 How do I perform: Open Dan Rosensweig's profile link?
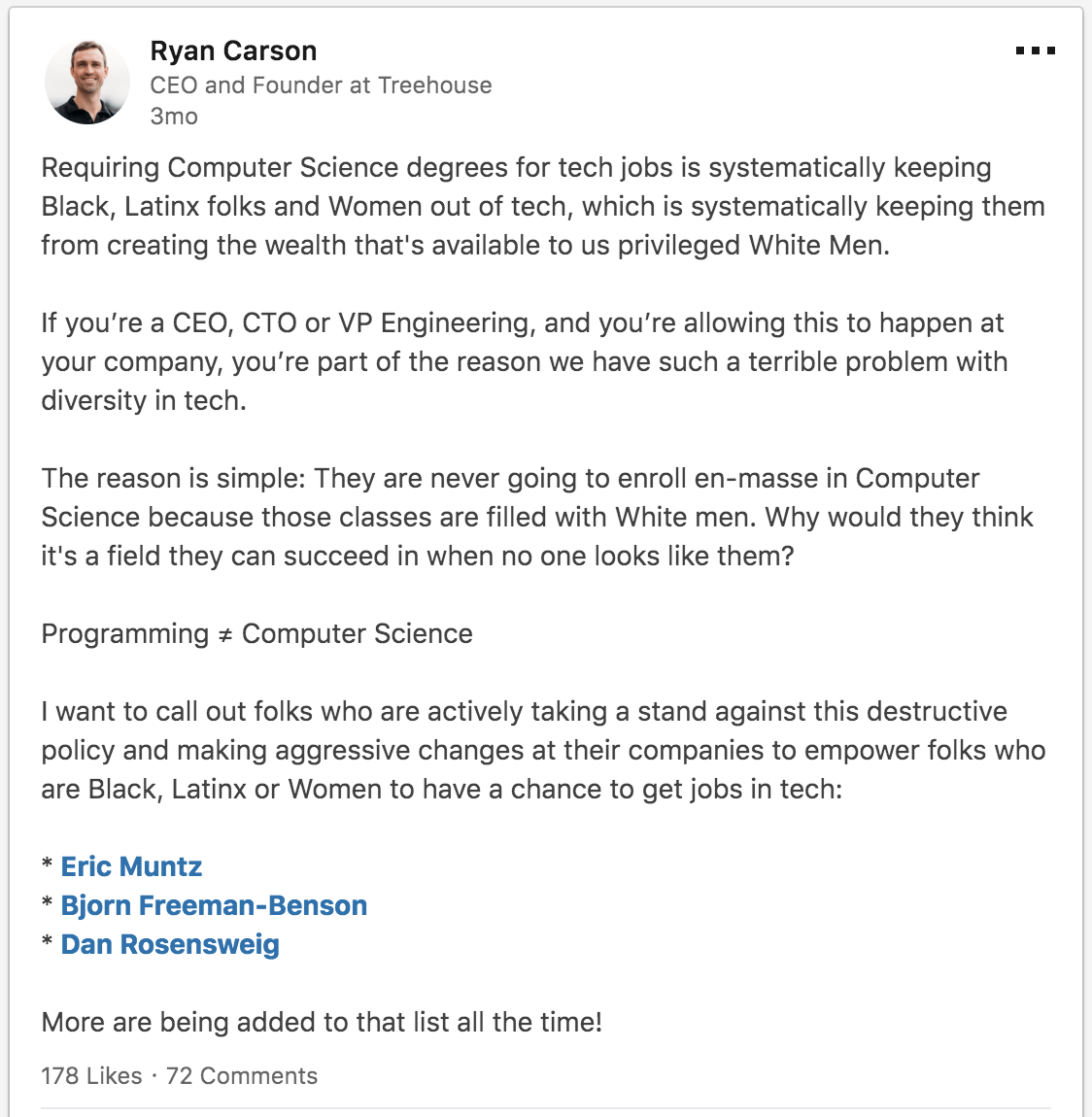pyautogui.click(x=170, y=944)
